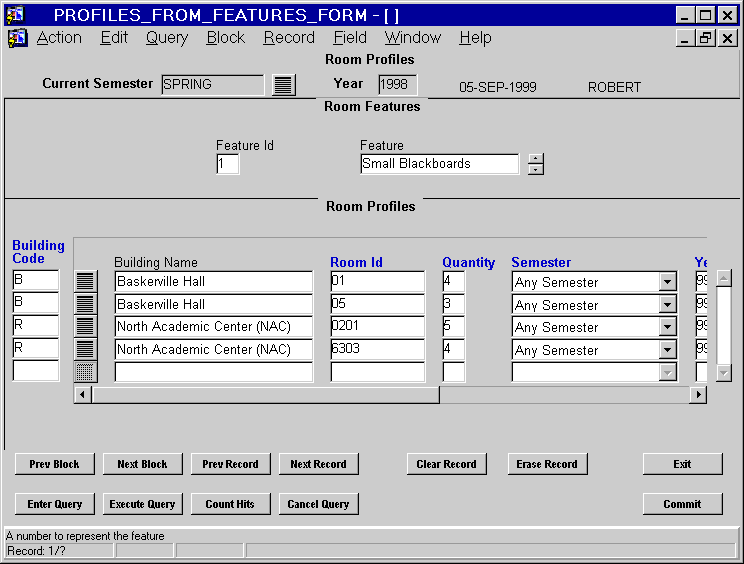Click the Exit button

coord(682,464)
